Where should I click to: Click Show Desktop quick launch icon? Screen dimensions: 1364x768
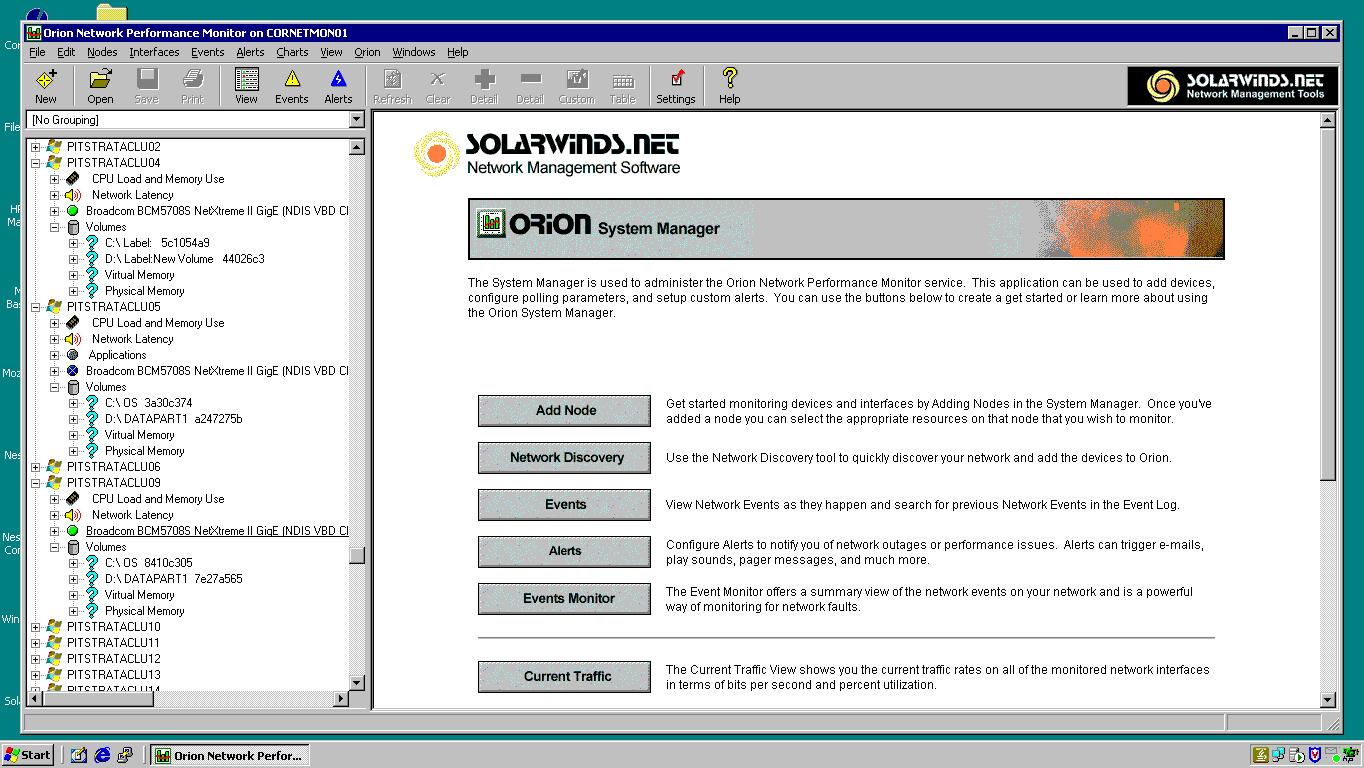(79, 755)
